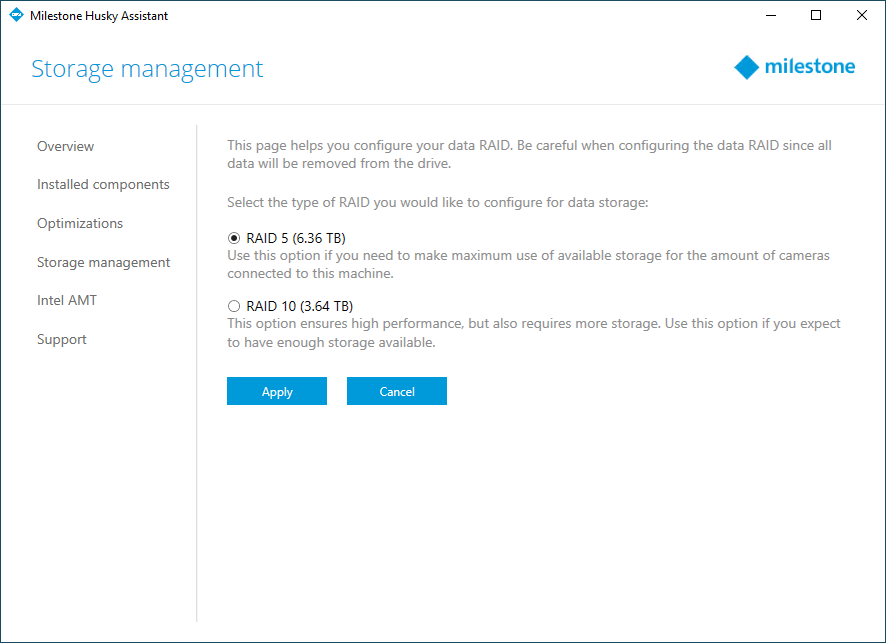
Task: Open the Intel AMT section
Action: click(x=67, y=301)
